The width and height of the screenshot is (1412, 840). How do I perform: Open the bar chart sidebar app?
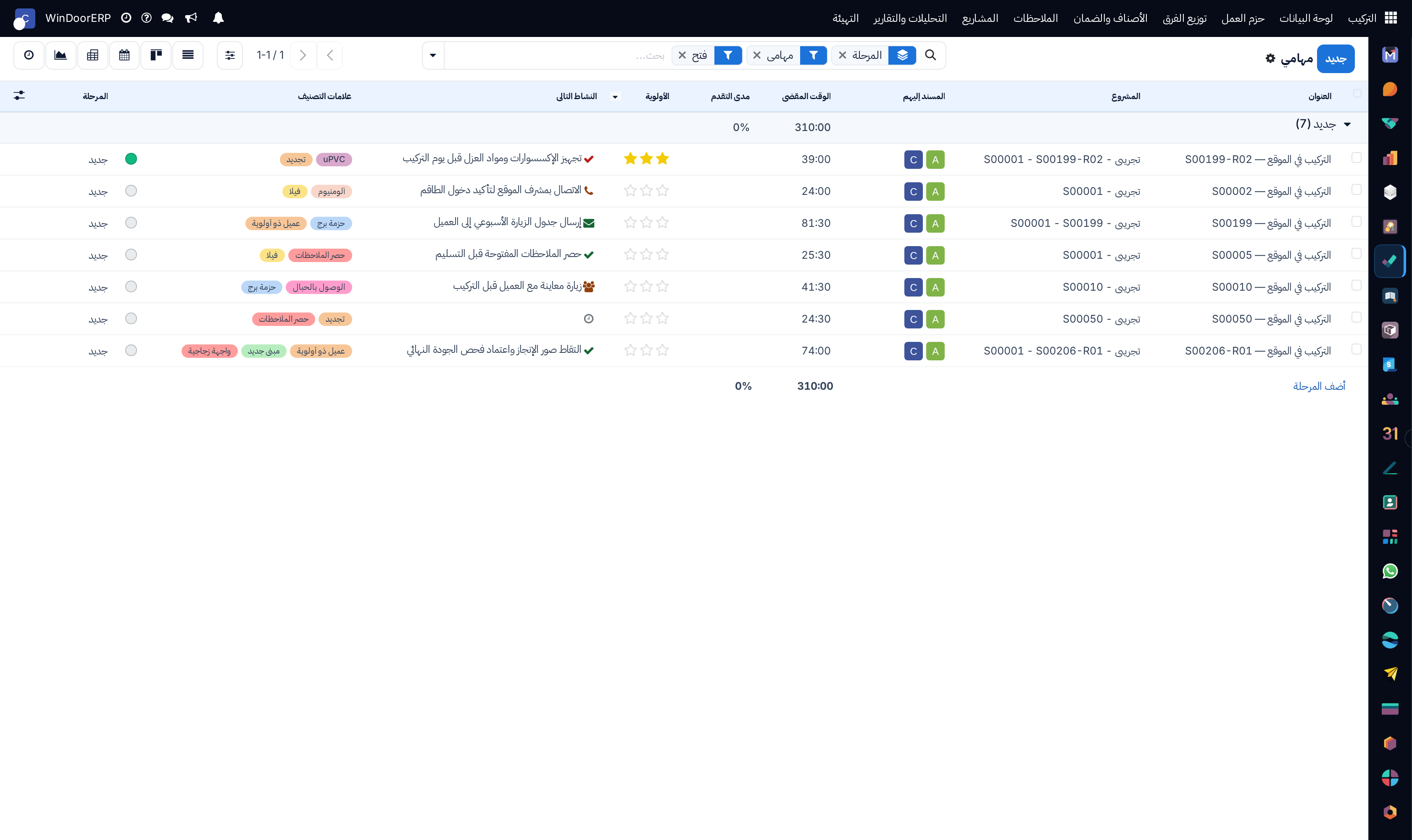point(1390,158)
